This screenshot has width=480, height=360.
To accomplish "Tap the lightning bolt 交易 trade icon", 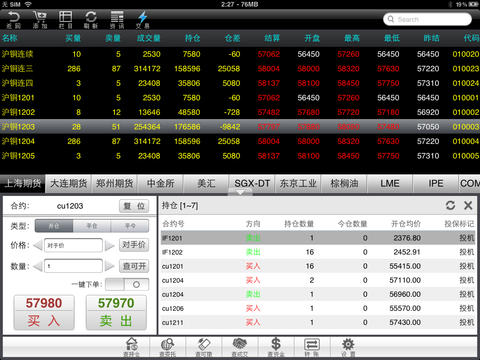I will tap(143, 20).
